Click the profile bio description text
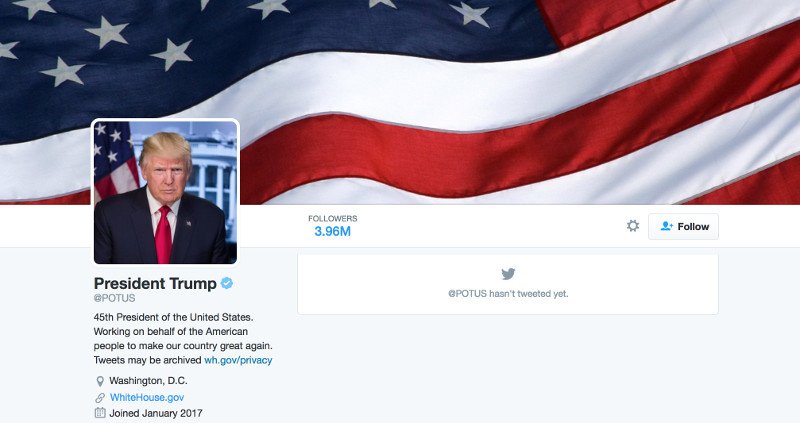The width and height of the screenshot is (800, 423). (183, 339)
